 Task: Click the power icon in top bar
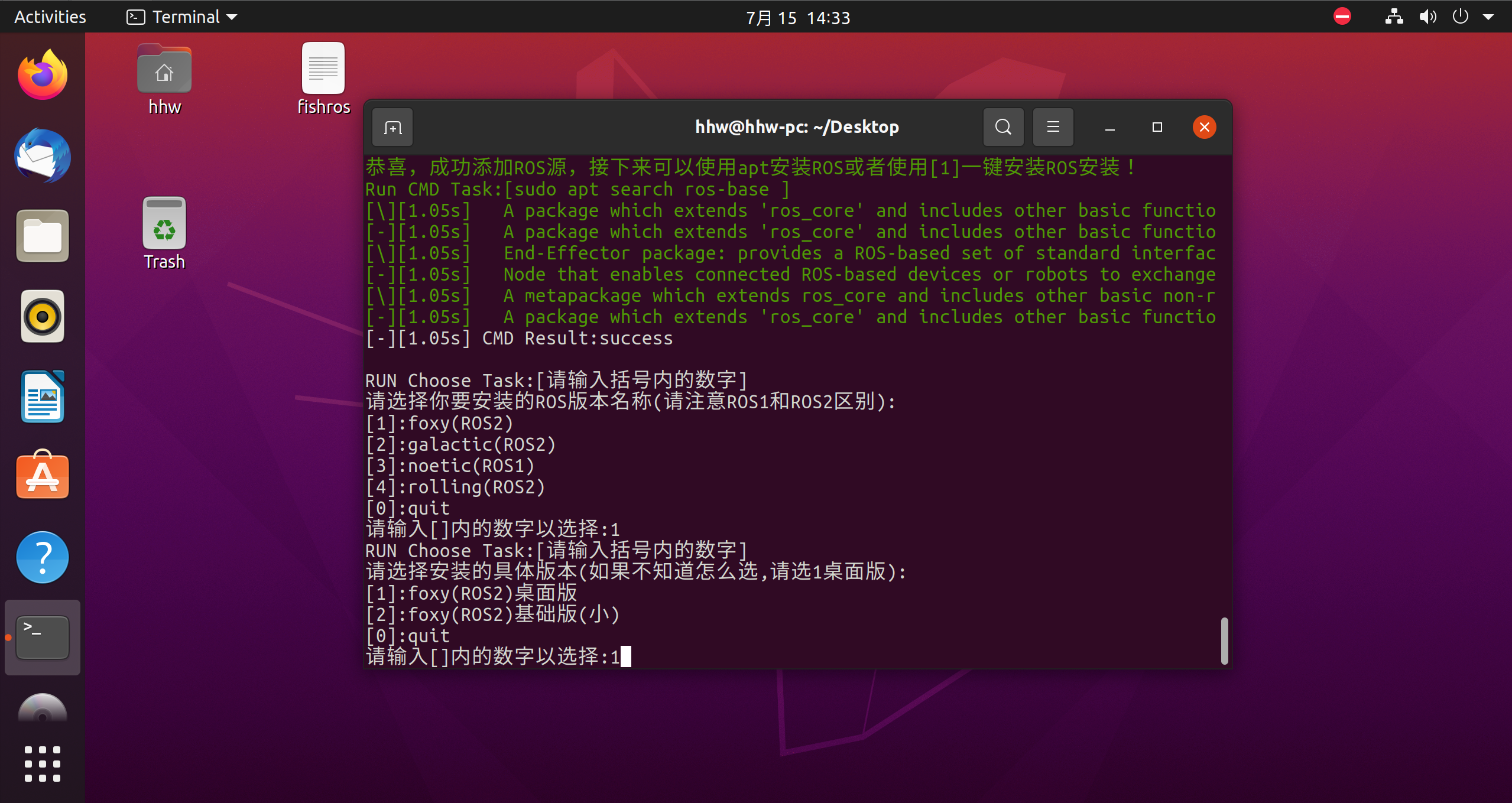[x=1461, y=17]
